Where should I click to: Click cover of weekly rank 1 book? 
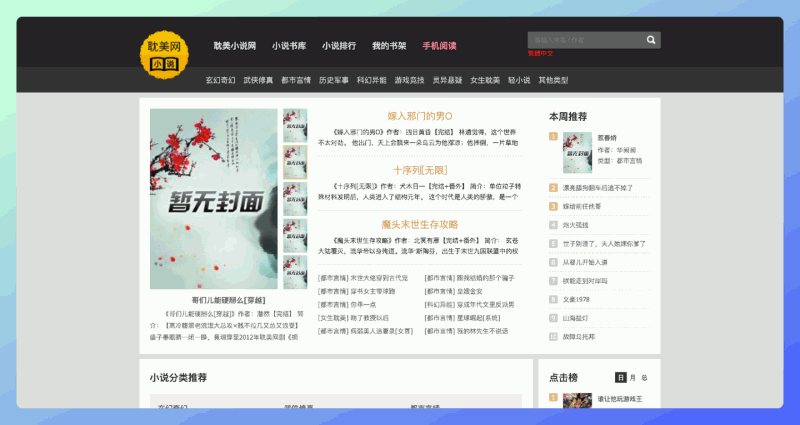[x=578, y=153]
